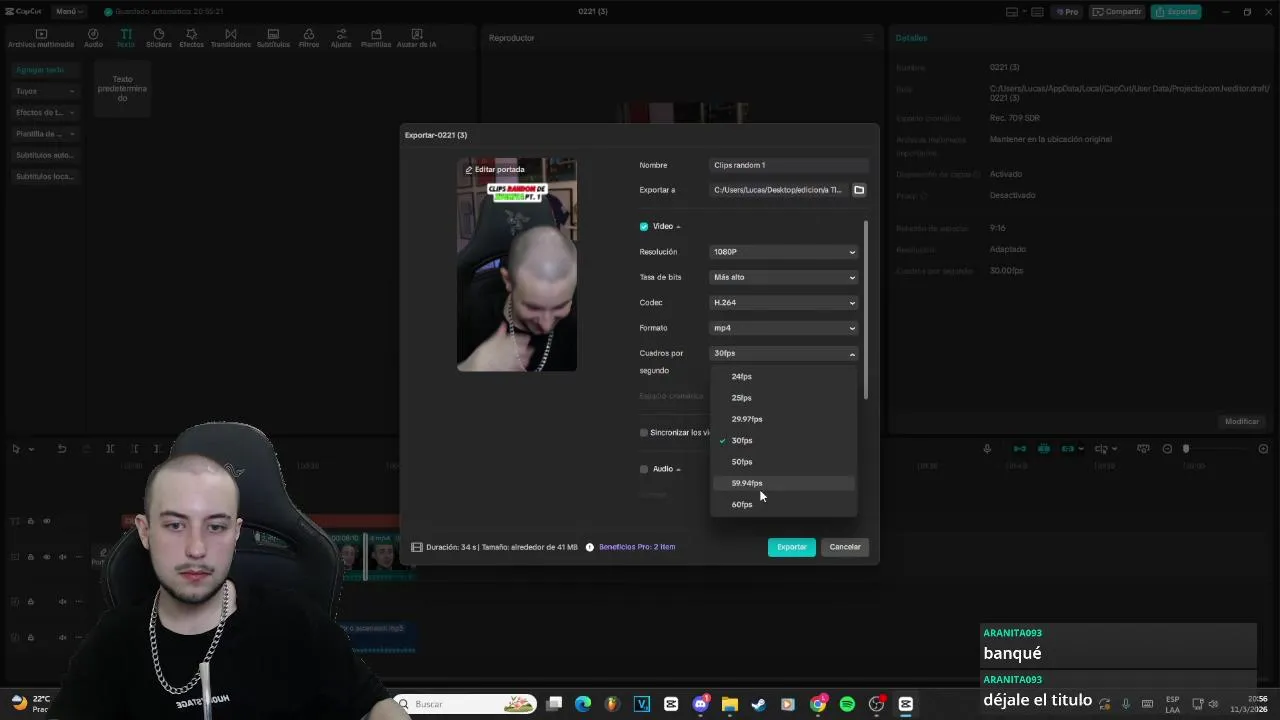
Task: Open the Avatar de IA tool
Action: tap(416, 38)
